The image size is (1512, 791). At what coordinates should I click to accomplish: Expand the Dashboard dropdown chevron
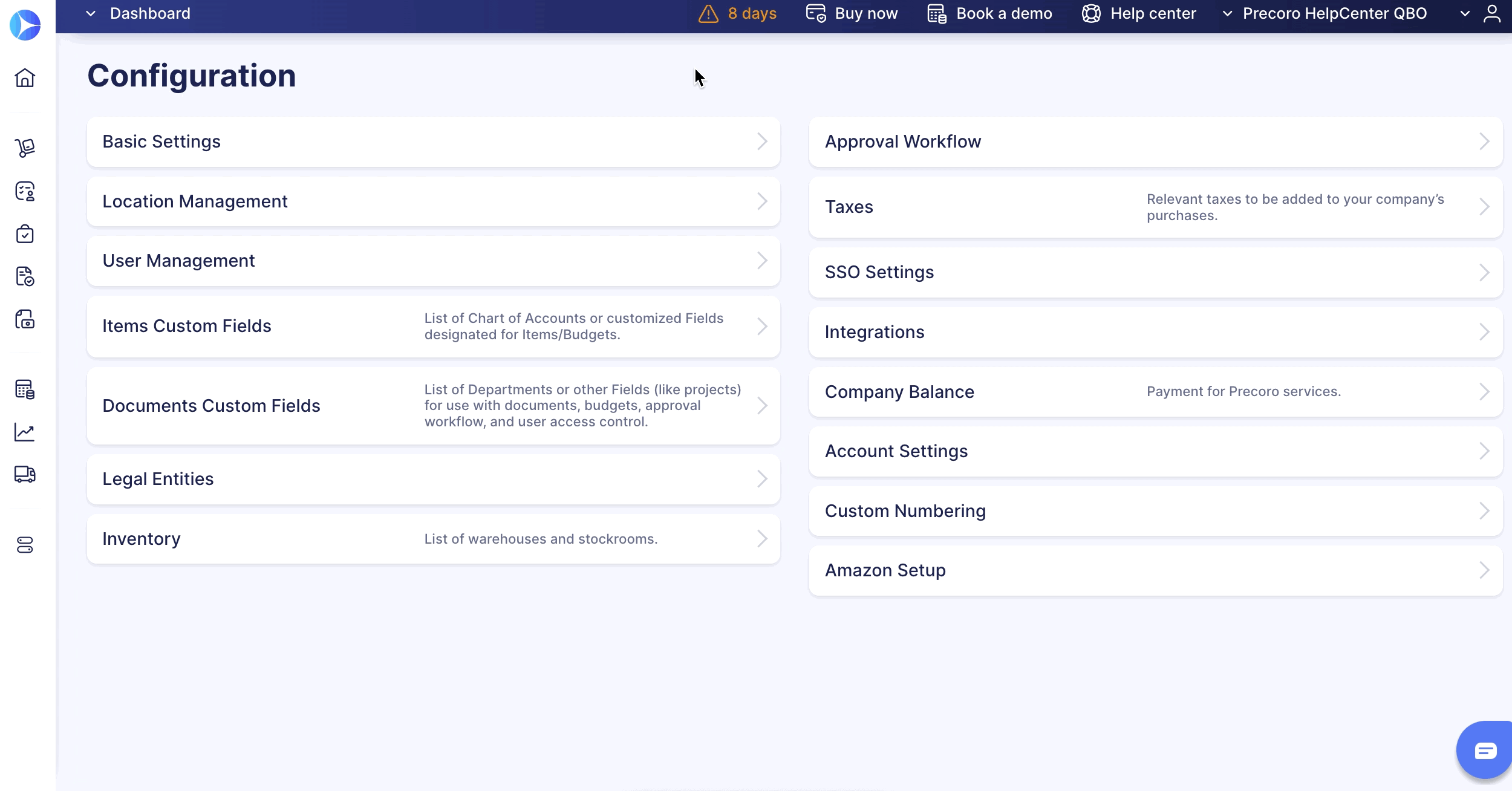pos(91,14)
